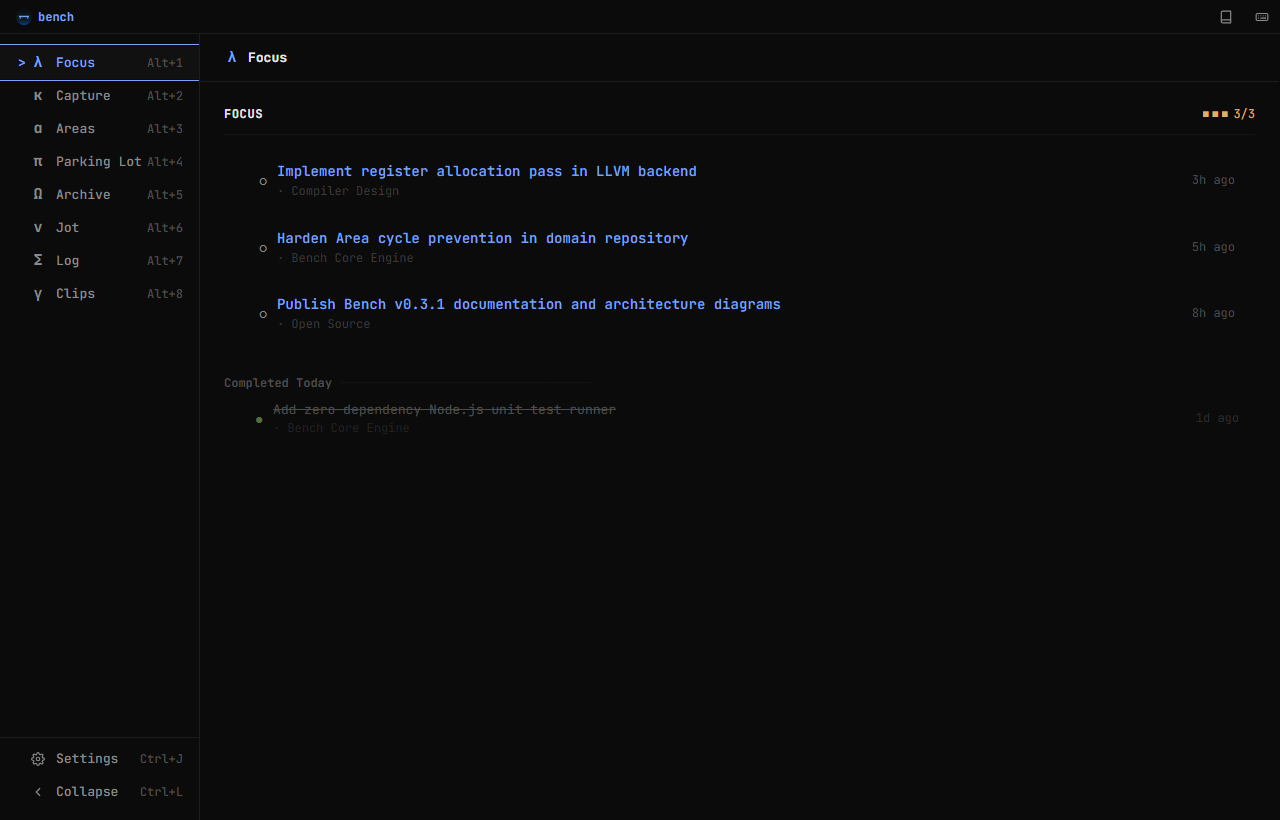Open 'Implement register allocation pass in LLVM backend'
The width and height of the screenshot is (1280, 820).
coord(487,171)
